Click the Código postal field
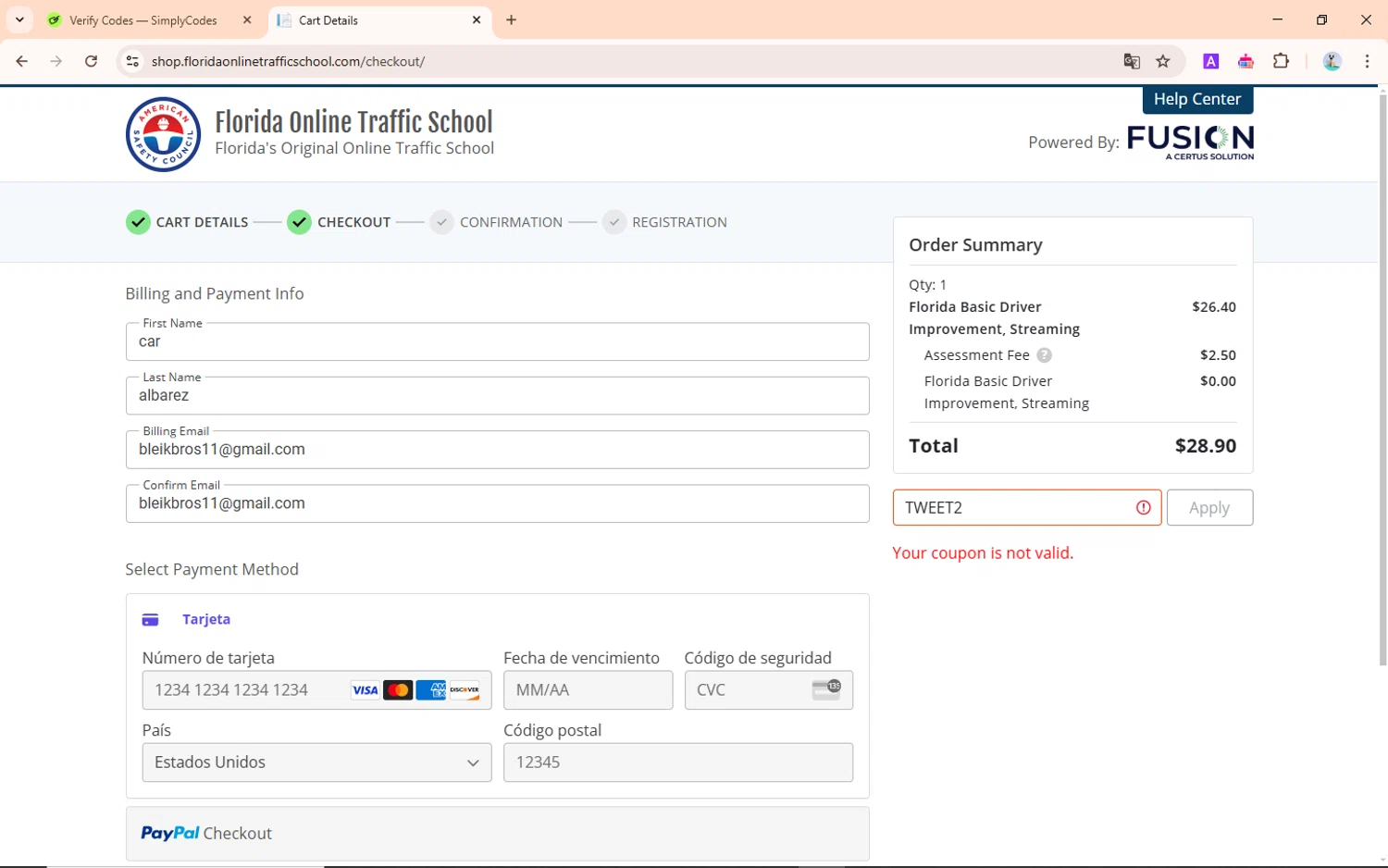This screenshot has height=868, width=1388. tap(677, 763)
